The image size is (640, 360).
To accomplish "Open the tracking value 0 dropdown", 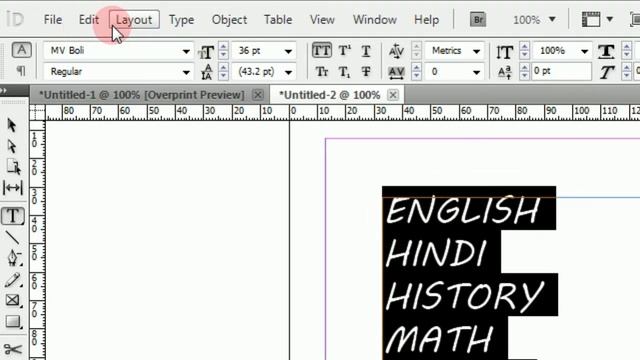I will pyautogui.click(x=476, y=72).
